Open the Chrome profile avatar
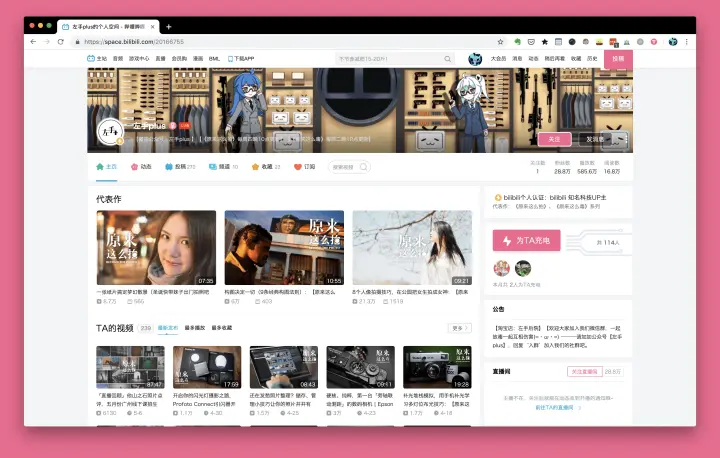The width and height of the screenshot is (720, 458). pos(673,42)
